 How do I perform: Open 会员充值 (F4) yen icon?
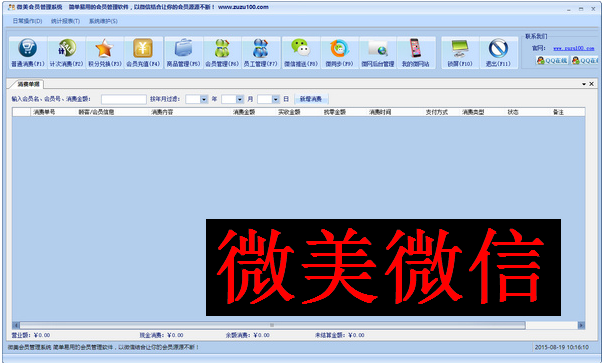(x=143, y=49)
